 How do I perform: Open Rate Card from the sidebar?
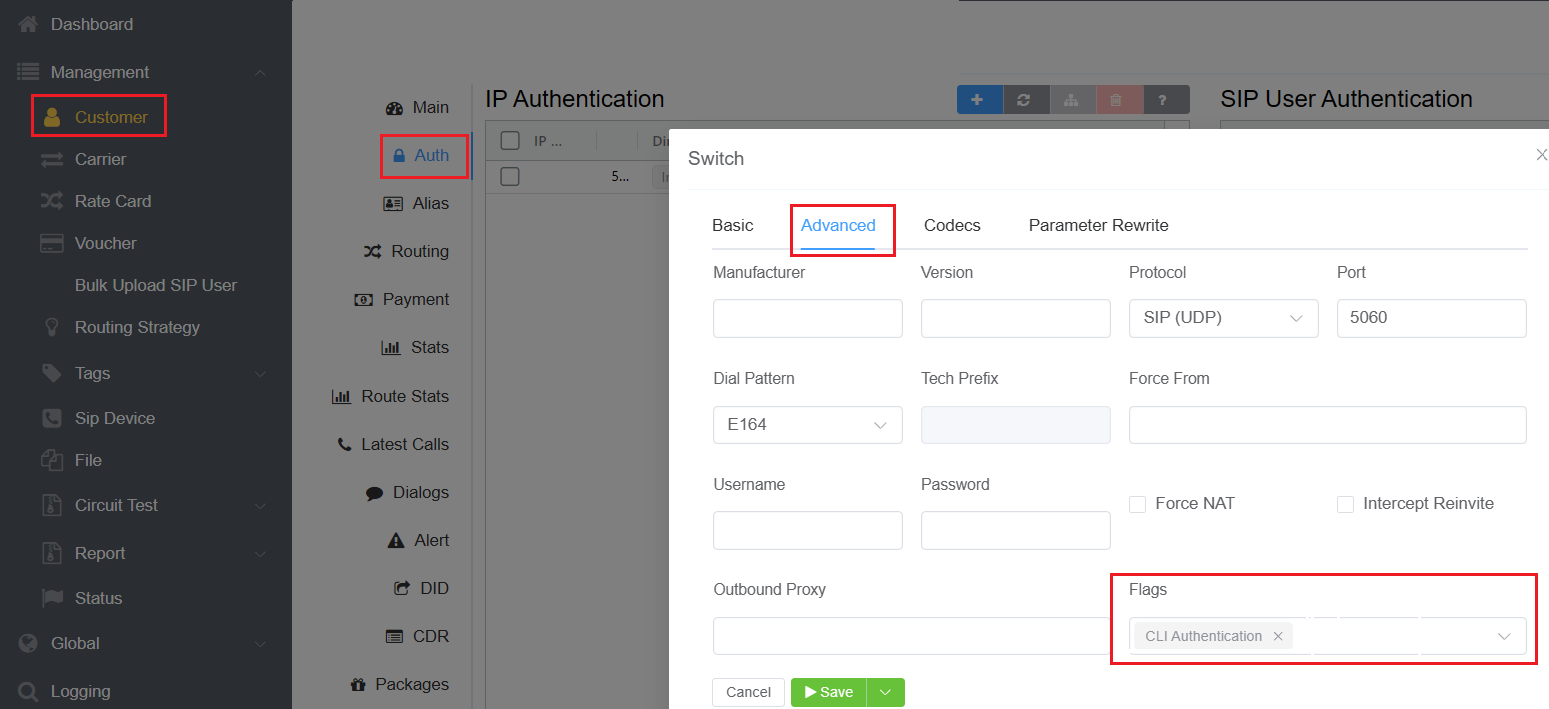point(112,201)
